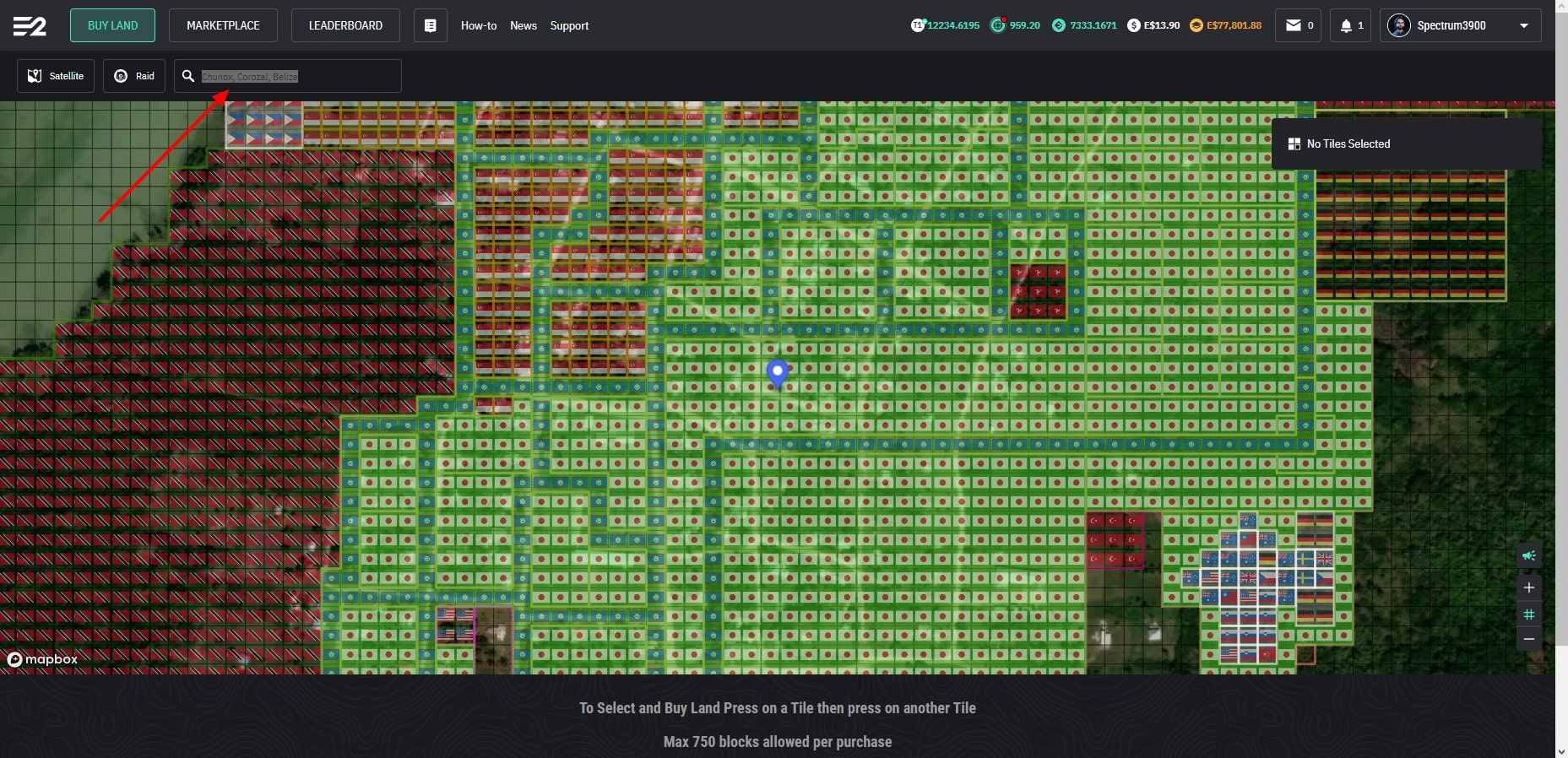Zoom out with the minus button
This screenshot has width=1568, height=758.
tap(1528, 639)
